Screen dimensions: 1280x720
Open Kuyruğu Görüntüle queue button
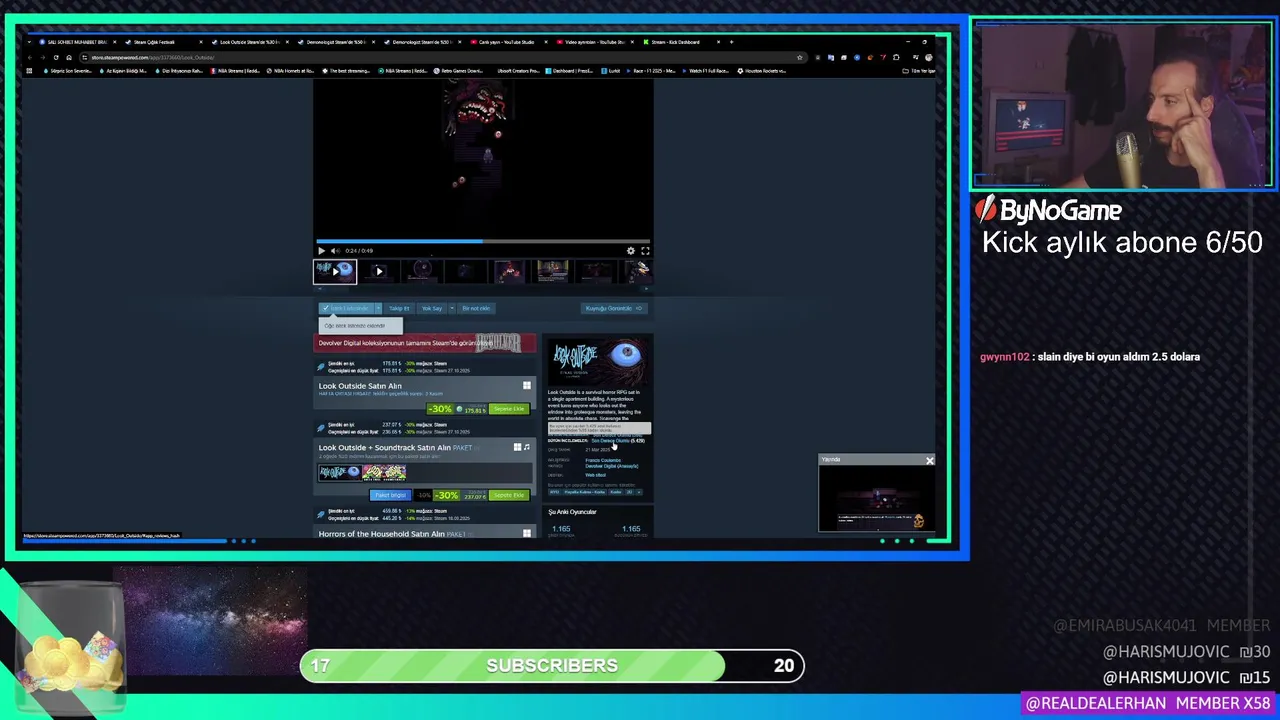pyautogui.click(x=614, y=308)
